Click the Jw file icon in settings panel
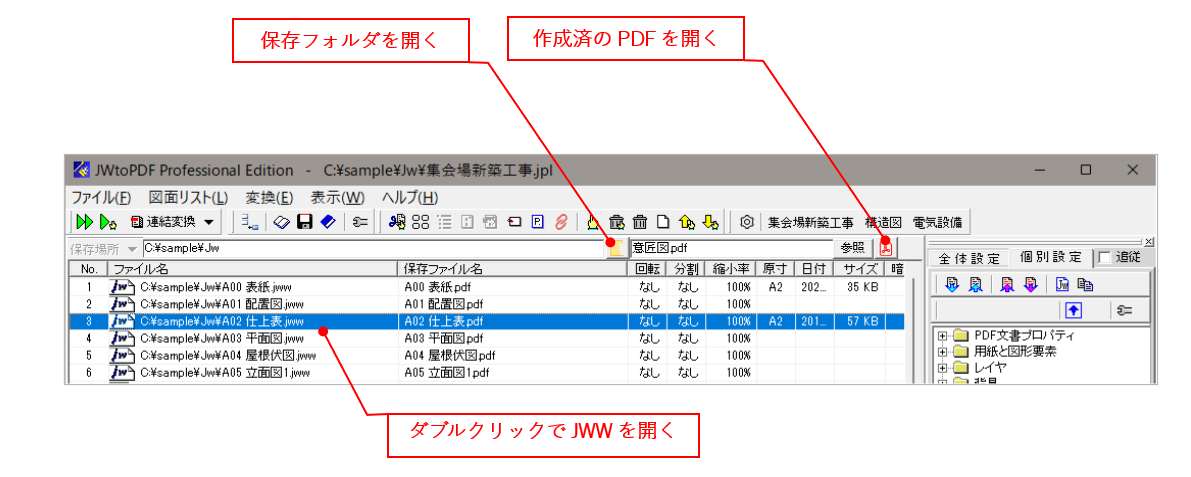1191x477 pixels. (1063, 285)
